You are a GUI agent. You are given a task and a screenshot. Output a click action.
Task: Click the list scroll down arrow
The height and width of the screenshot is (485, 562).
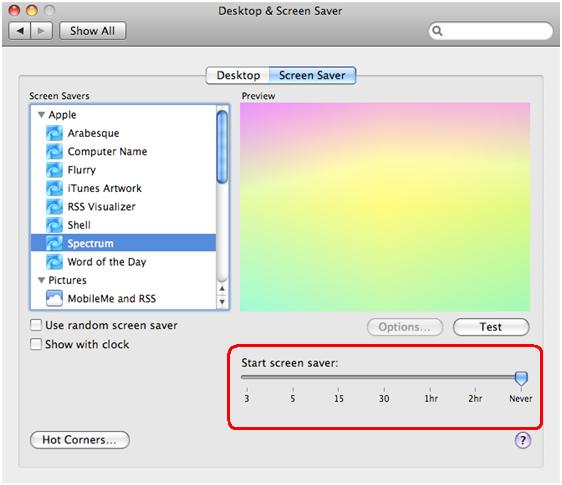[222, 302]
